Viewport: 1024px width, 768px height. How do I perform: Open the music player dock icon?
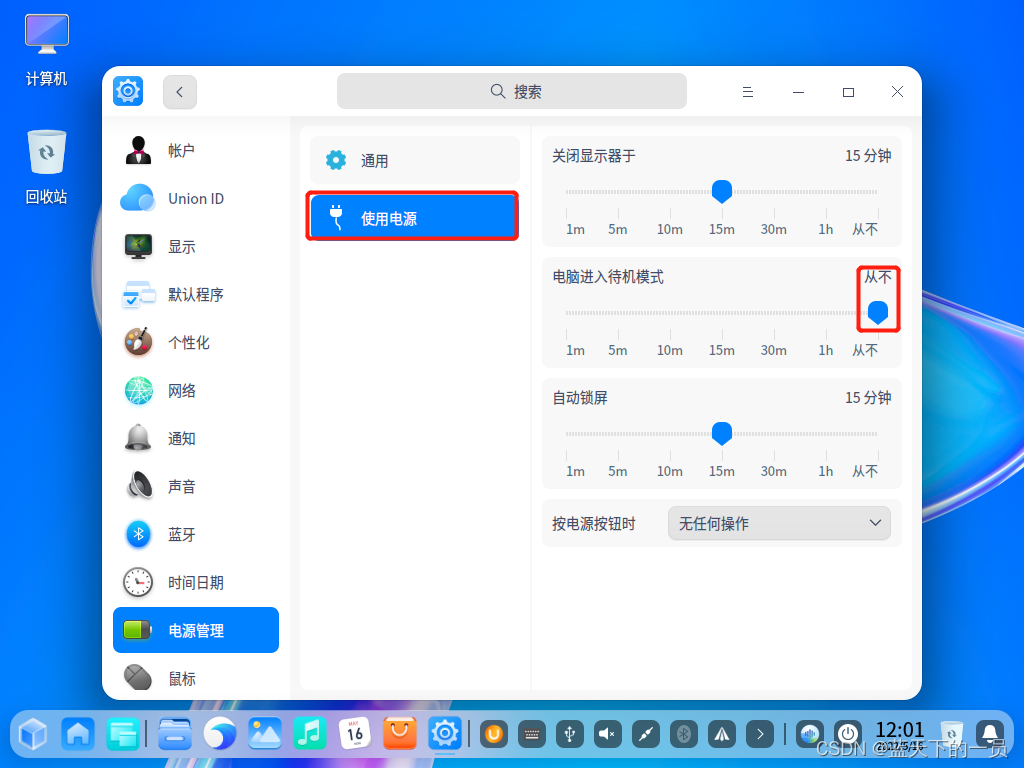(310, 734)
